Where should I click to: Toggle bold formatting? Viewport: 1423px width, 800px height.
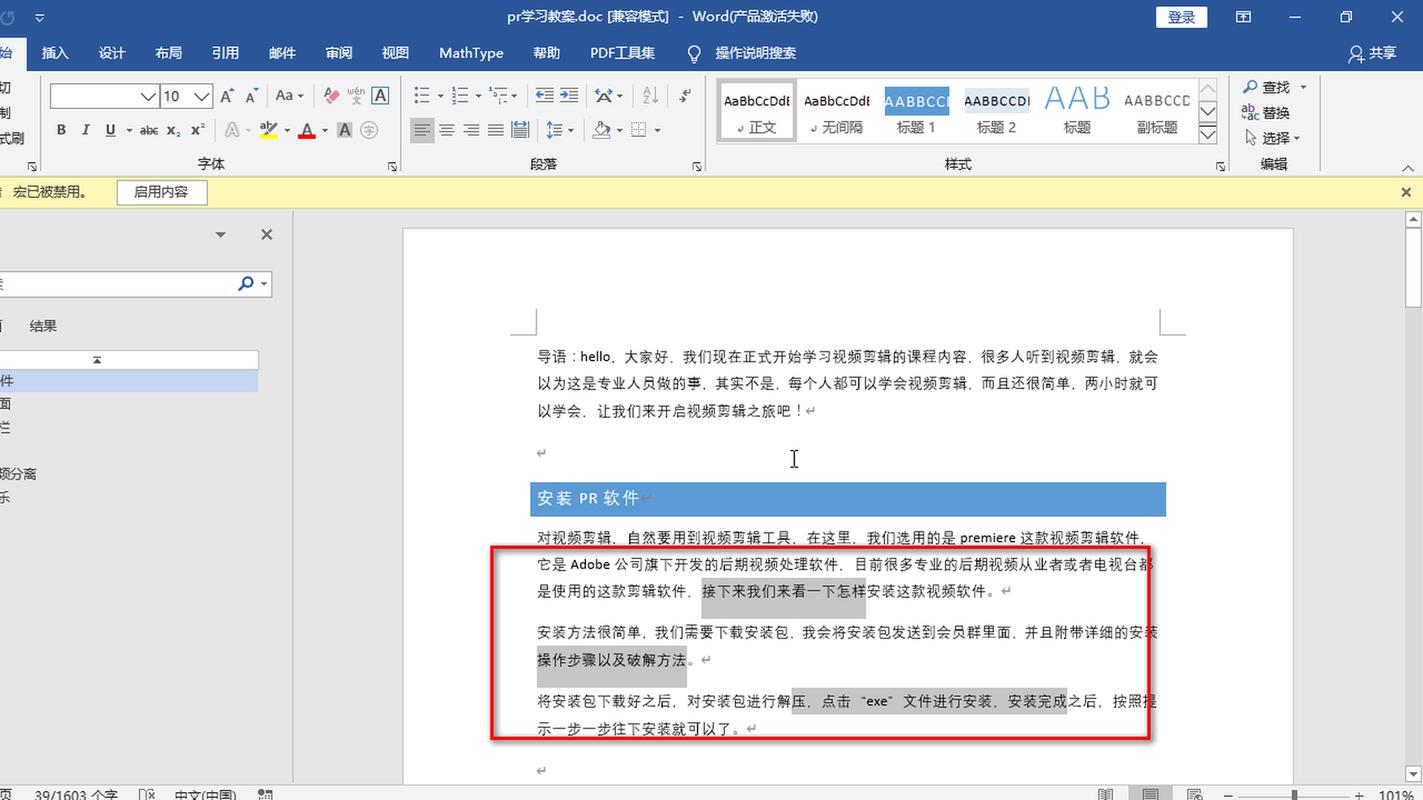[x=61, y=130]
